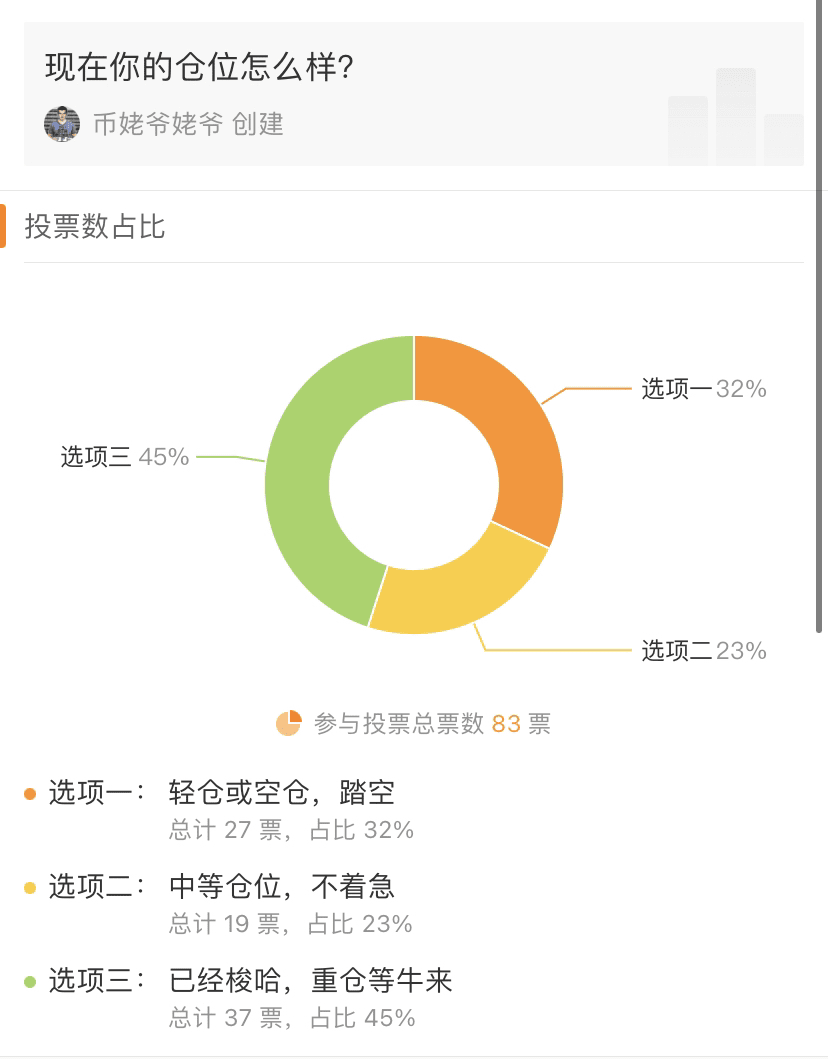Screen dimensions: 828x1059
Task: Click chart label 选项二 23%
Action: point(704,651)
